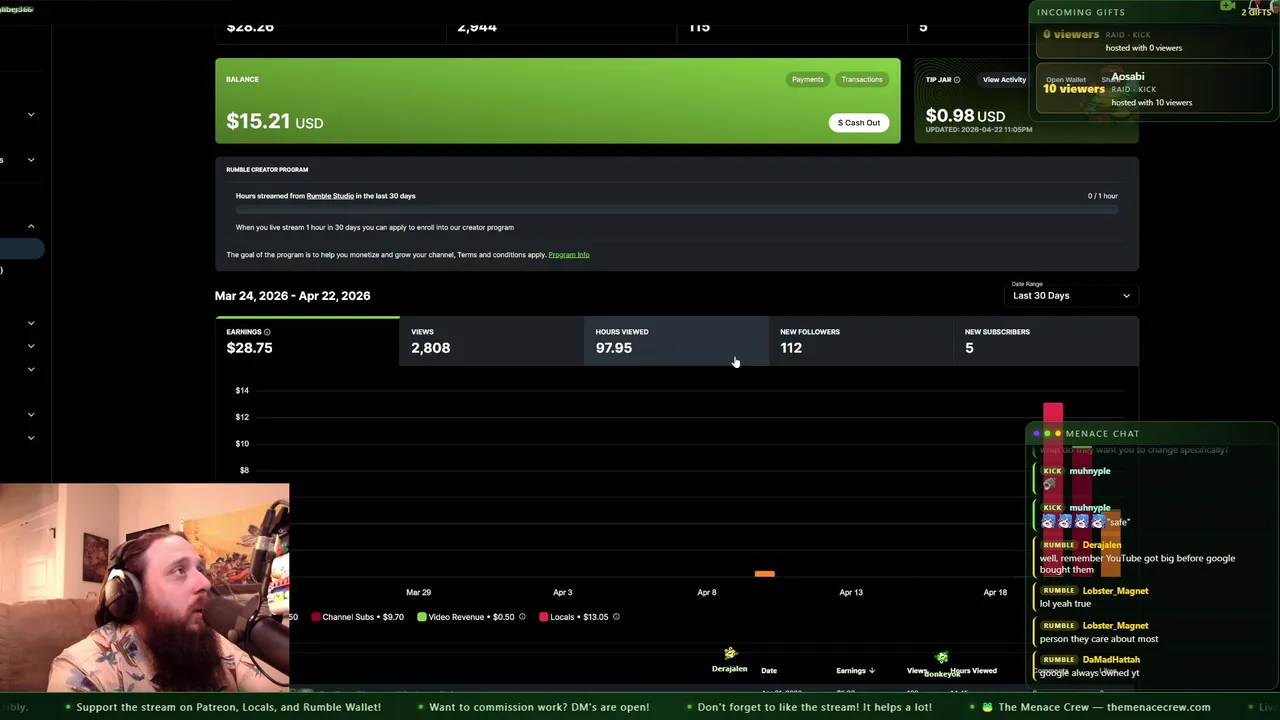The width and height of the screenshot is (1280, 720).
Task: Select the Hours Viewed 97.95 tab
Action: (676, 341)
